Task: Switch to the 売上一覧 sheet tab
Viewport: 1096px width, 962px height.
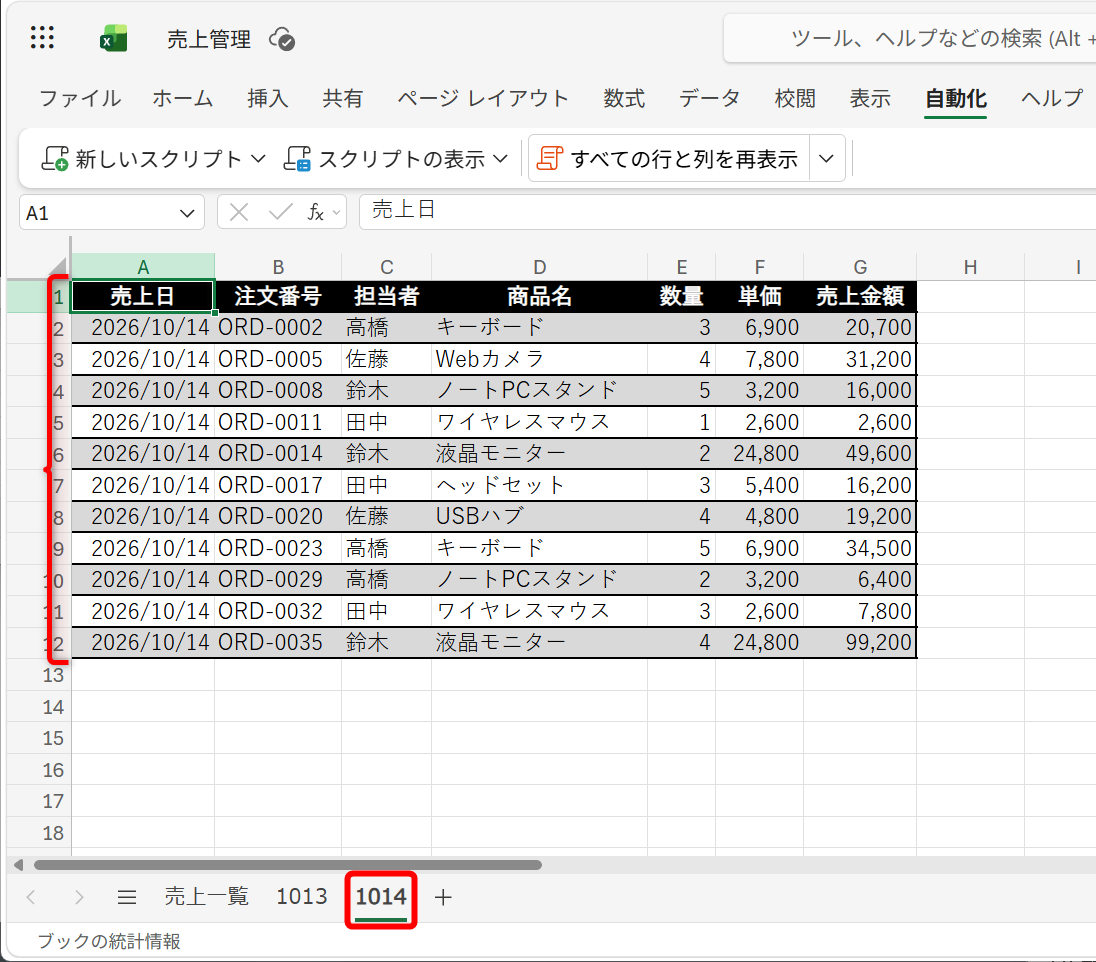Action: (x=206, y=896)
